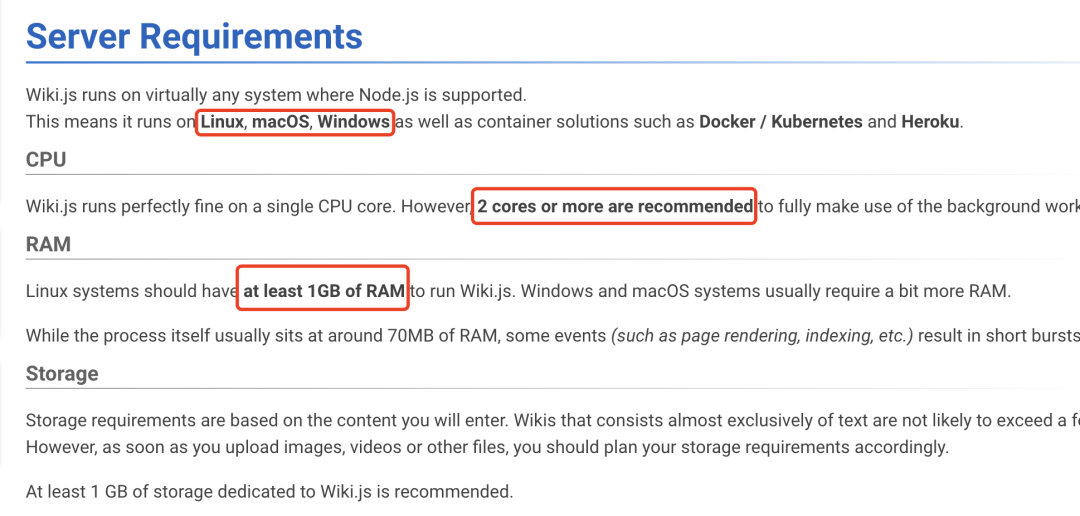Viewport: 1080px width, 516px height.
Task: Click the RAM section heading
Action: [48, 244]
